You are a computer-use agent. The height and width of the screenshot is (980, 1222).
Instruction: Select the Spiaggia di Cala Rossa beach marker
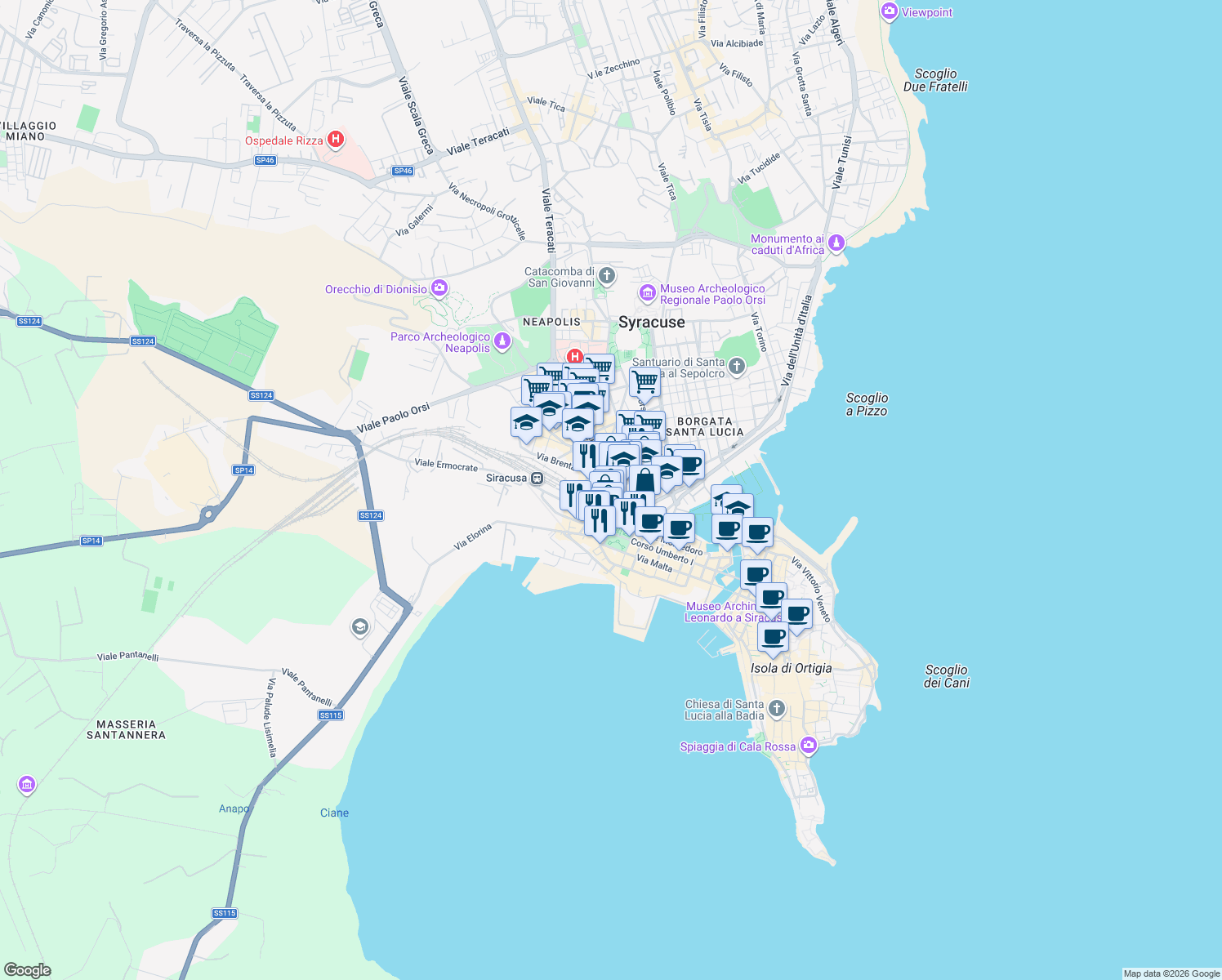[808, 746]
